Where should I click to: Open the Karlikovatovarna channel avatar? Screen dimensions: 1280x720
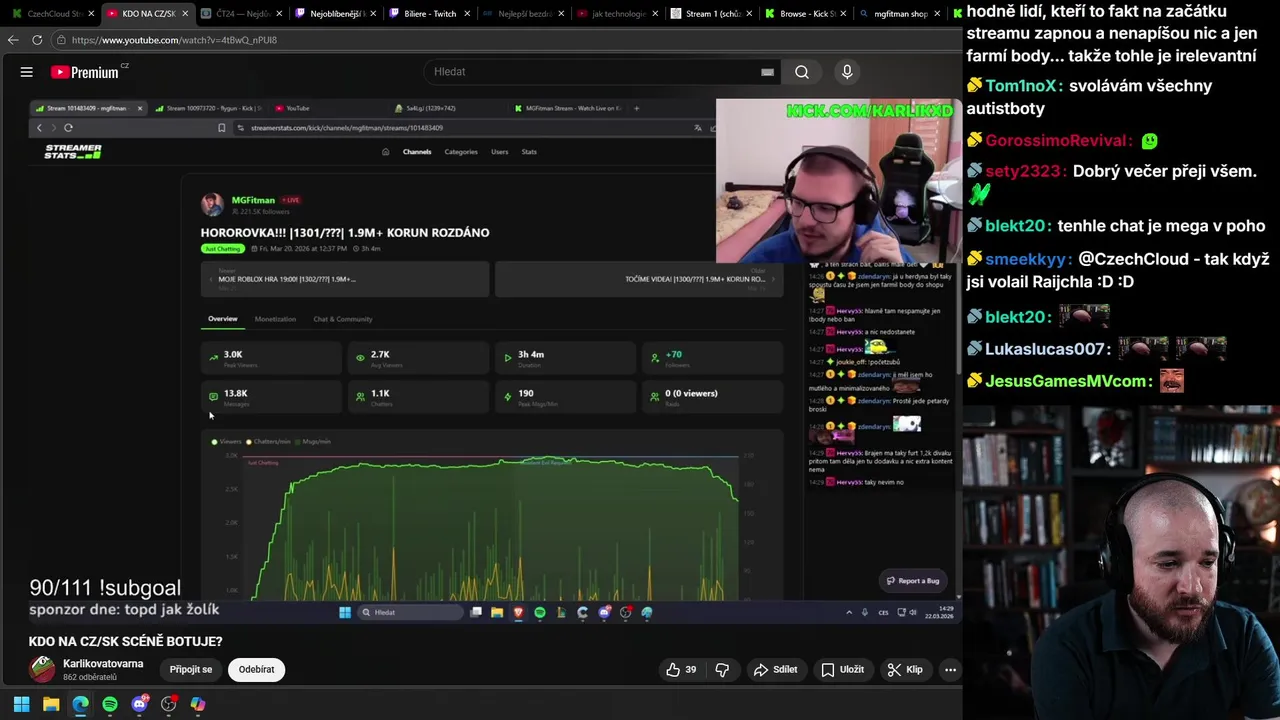coord(42,669)
